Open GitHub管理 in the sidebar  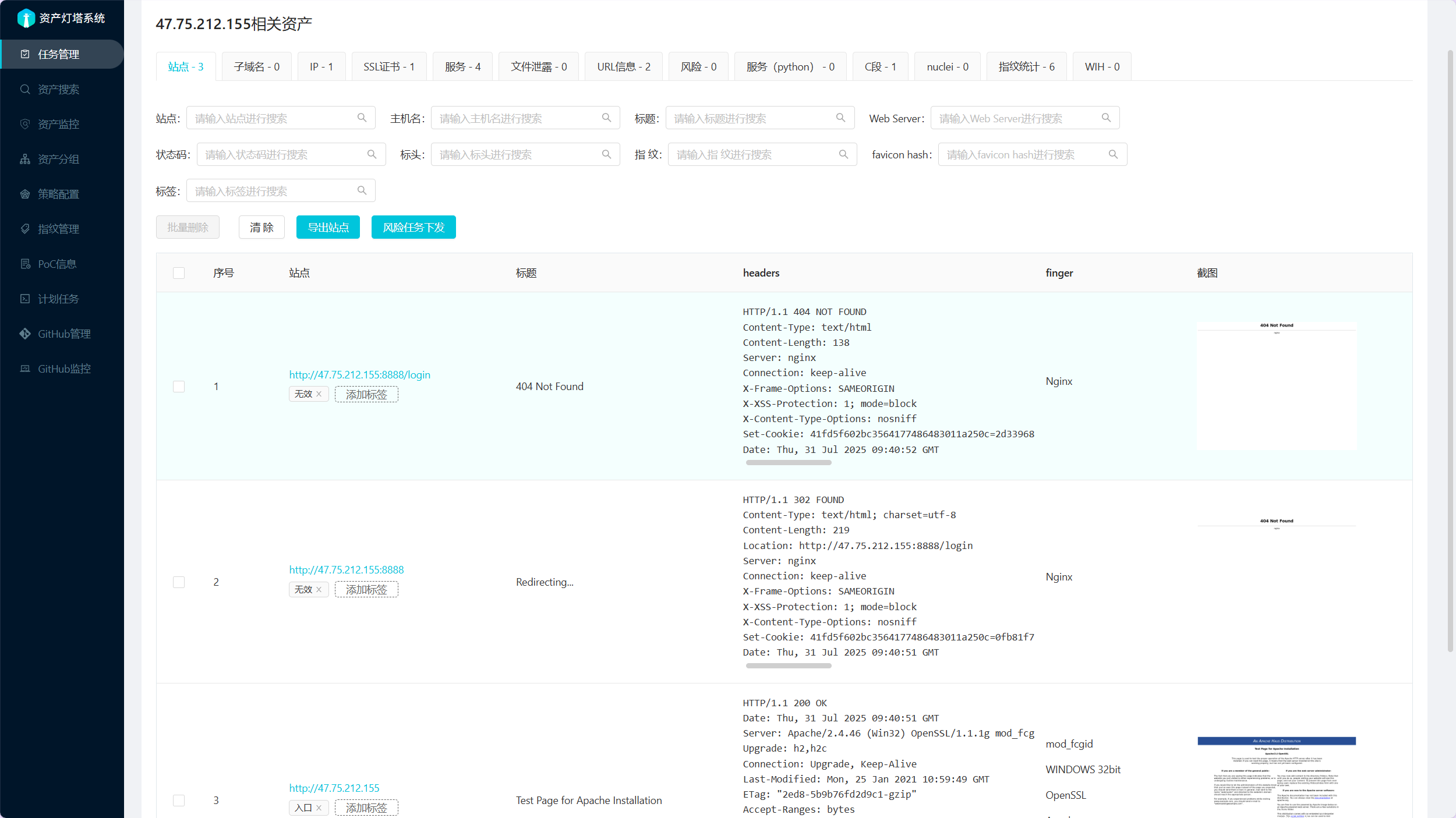tap(64, 334)
